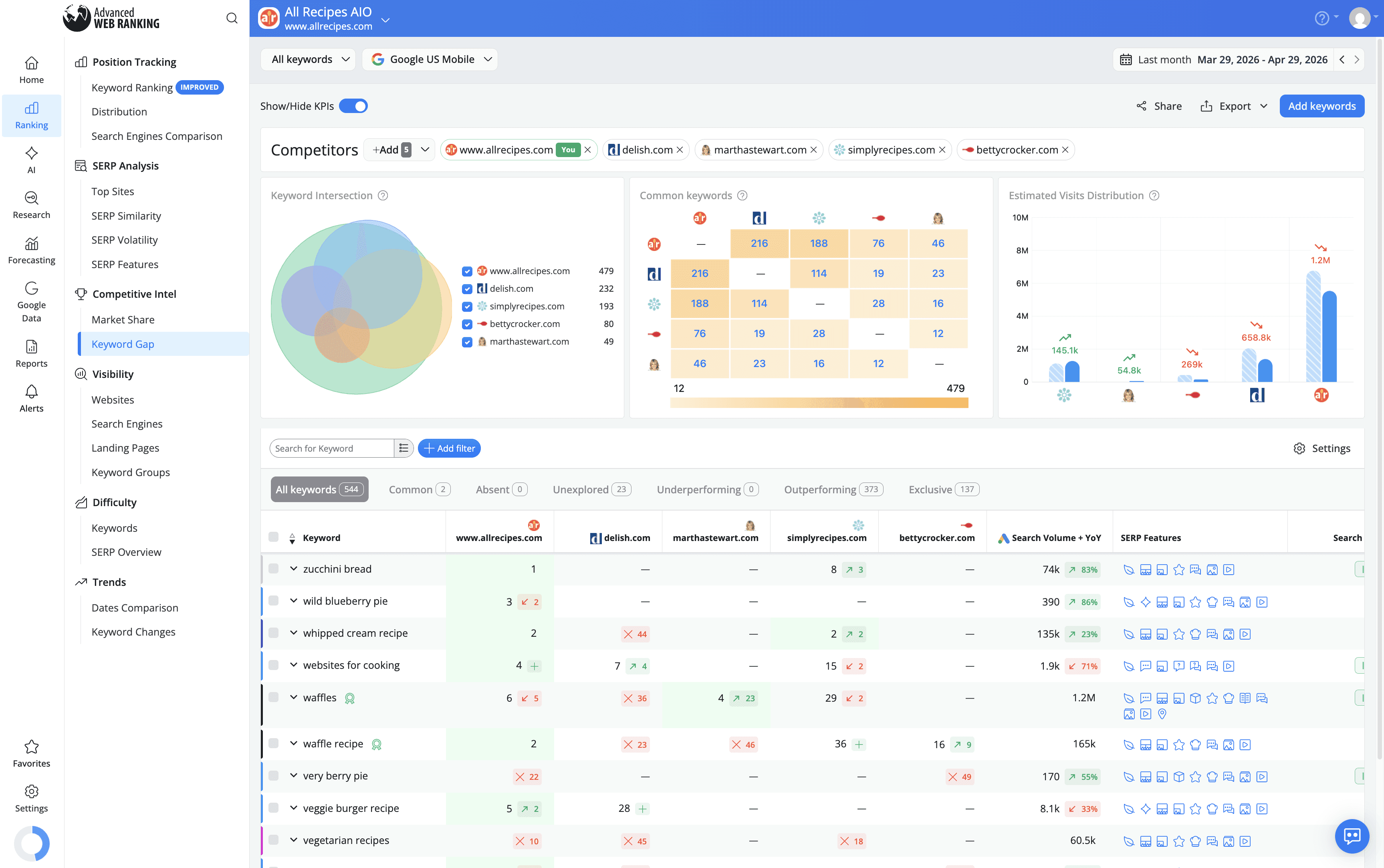Open the Google Data sidebar icon
The height and width of the screenshot is (868, 1384).
click(31, 302)
